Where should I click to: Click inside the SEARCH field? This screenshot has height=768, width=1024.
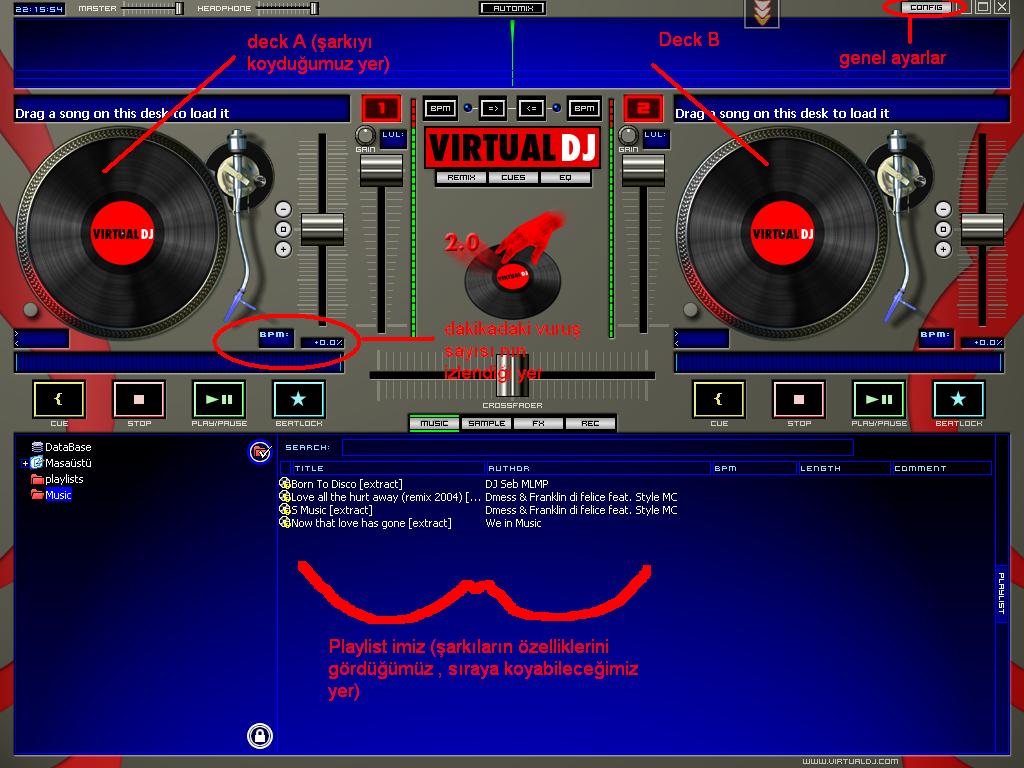pyautogui.click(x=598, y=447)
